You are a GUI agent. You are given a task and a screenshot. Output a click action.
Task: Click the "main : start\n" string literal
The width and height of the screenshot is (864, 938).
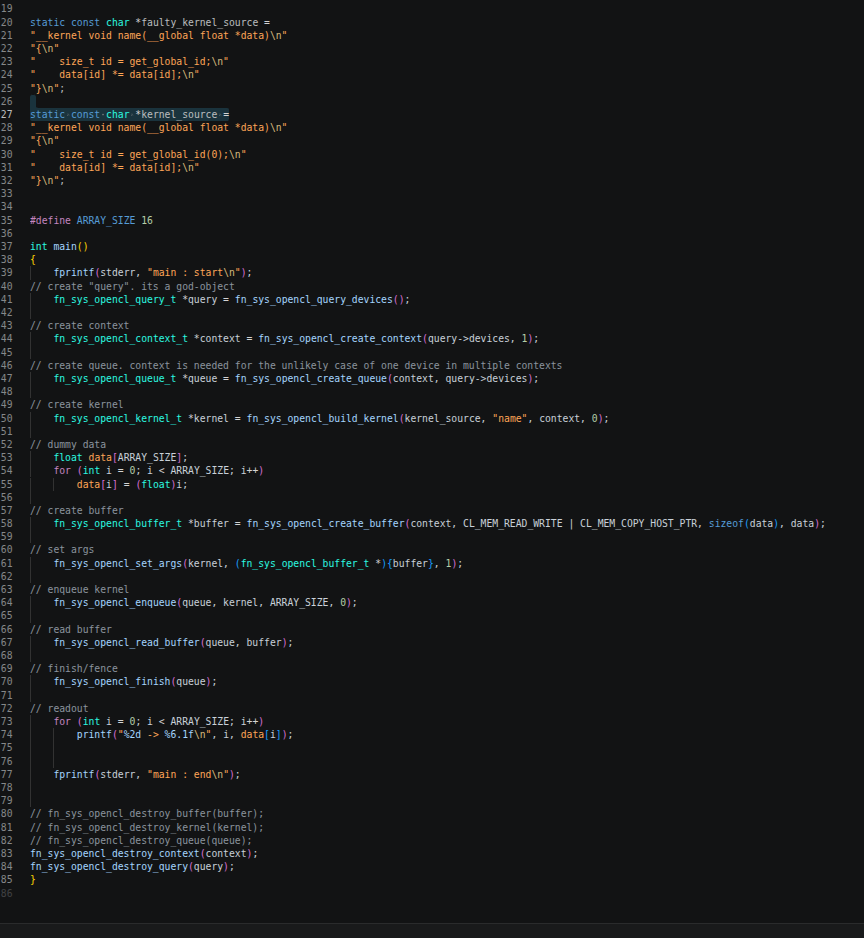click(194, 273)
